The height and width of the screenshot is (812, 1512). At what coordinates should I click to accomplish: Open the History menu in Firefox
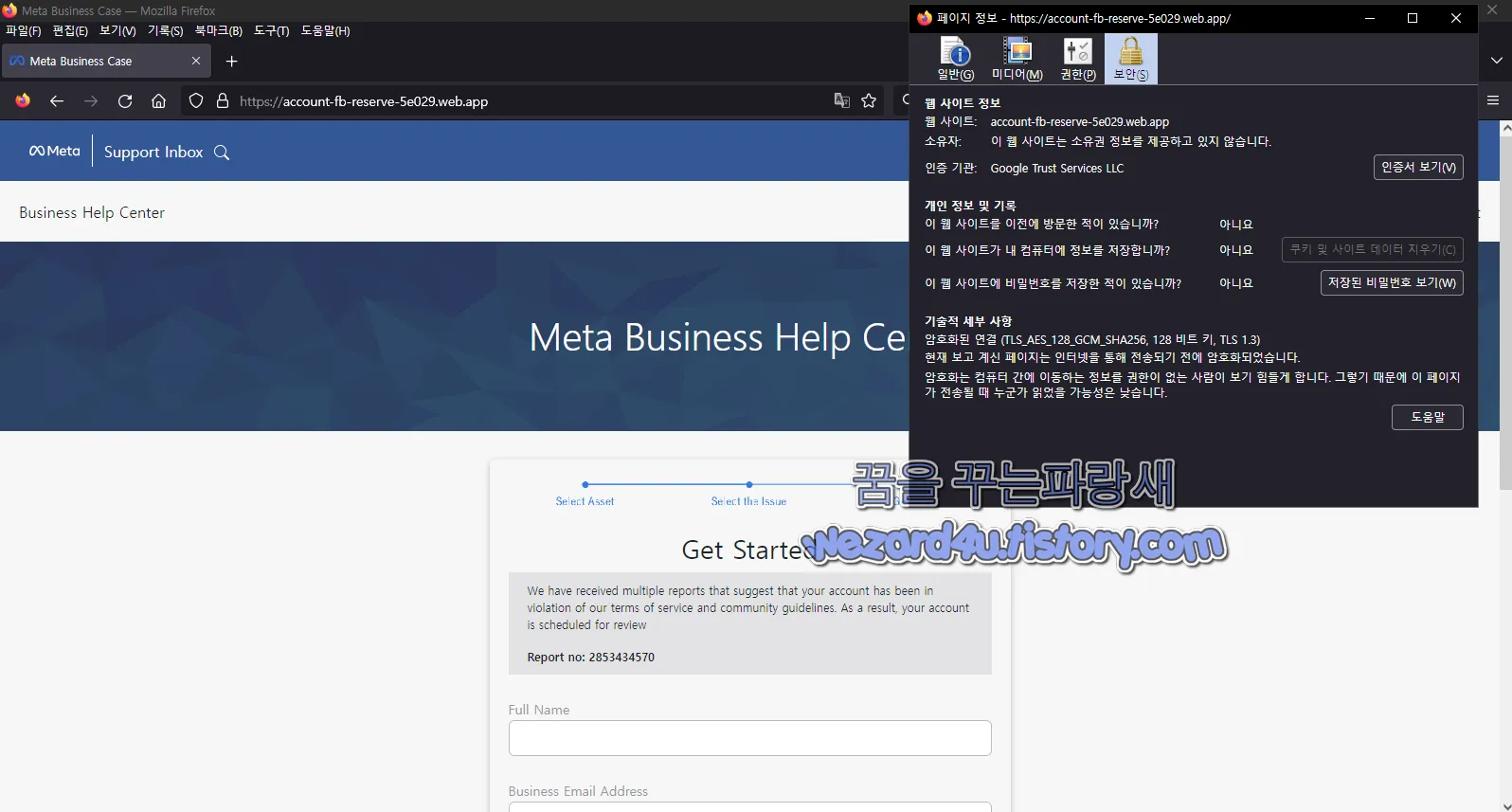[x=165, y=31]
